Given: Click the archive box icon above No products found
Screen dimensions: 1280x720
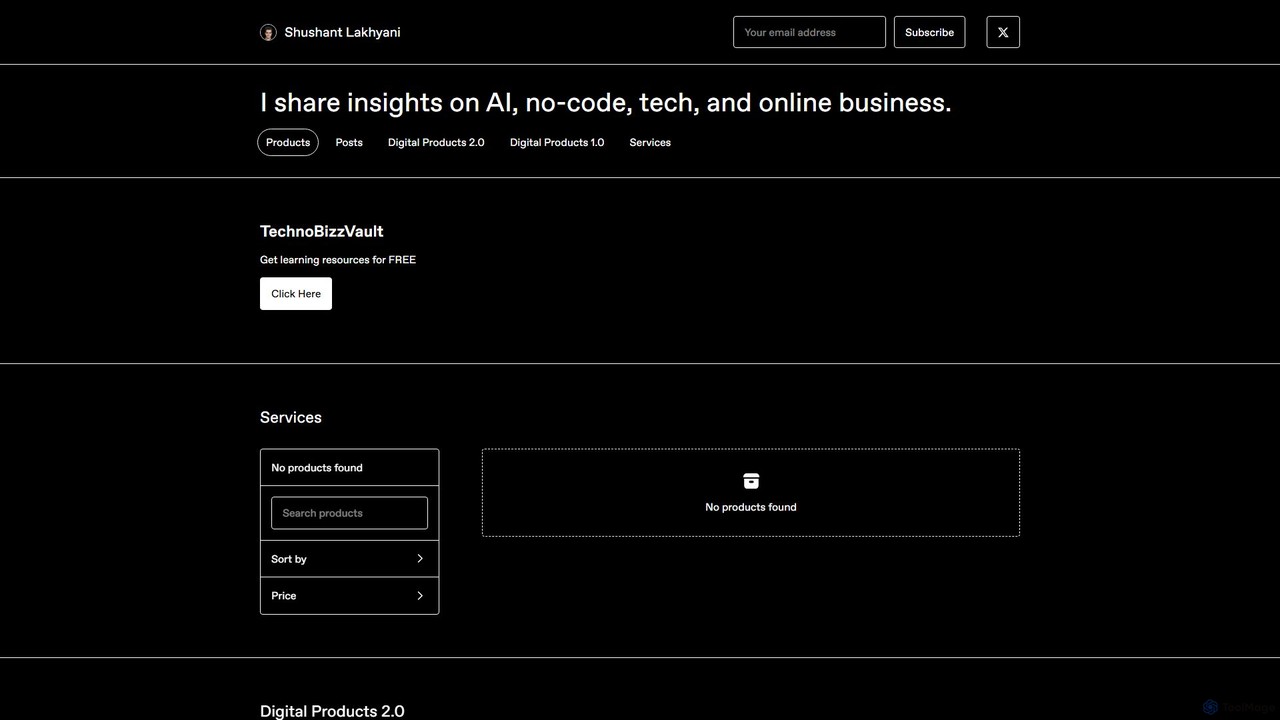Looking at the screenshot, I should tap(751, 481).
